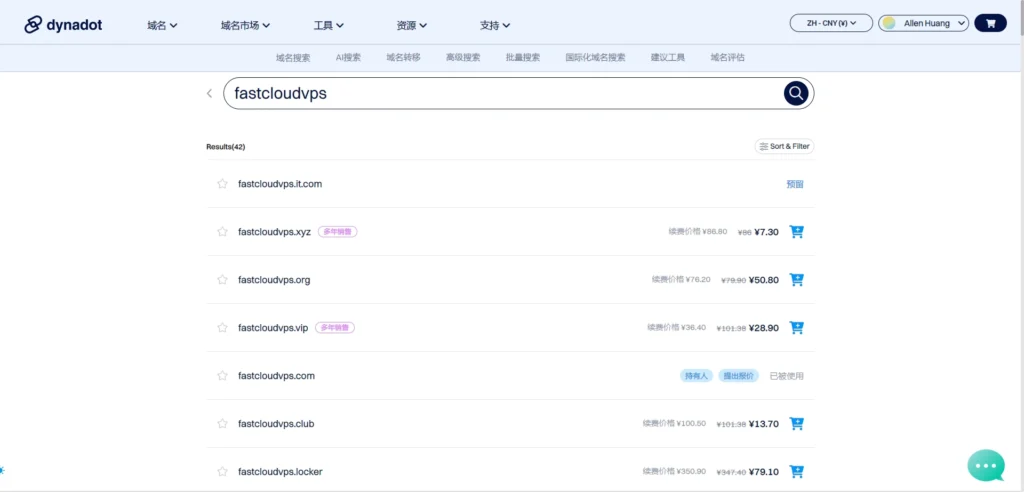Expand the 域名 menu

(163, 25)
